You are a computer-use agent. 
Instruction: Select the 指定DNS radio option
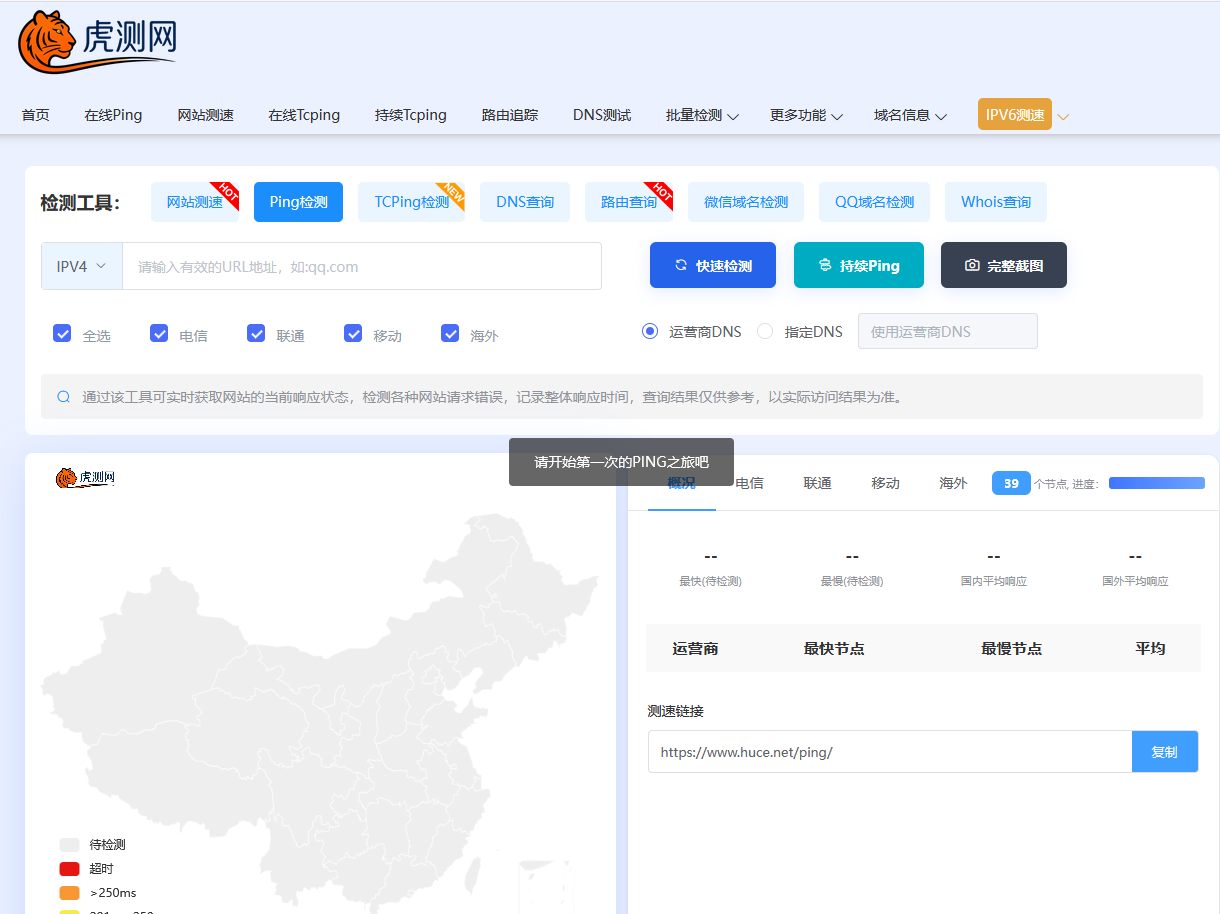pos(764,331)
